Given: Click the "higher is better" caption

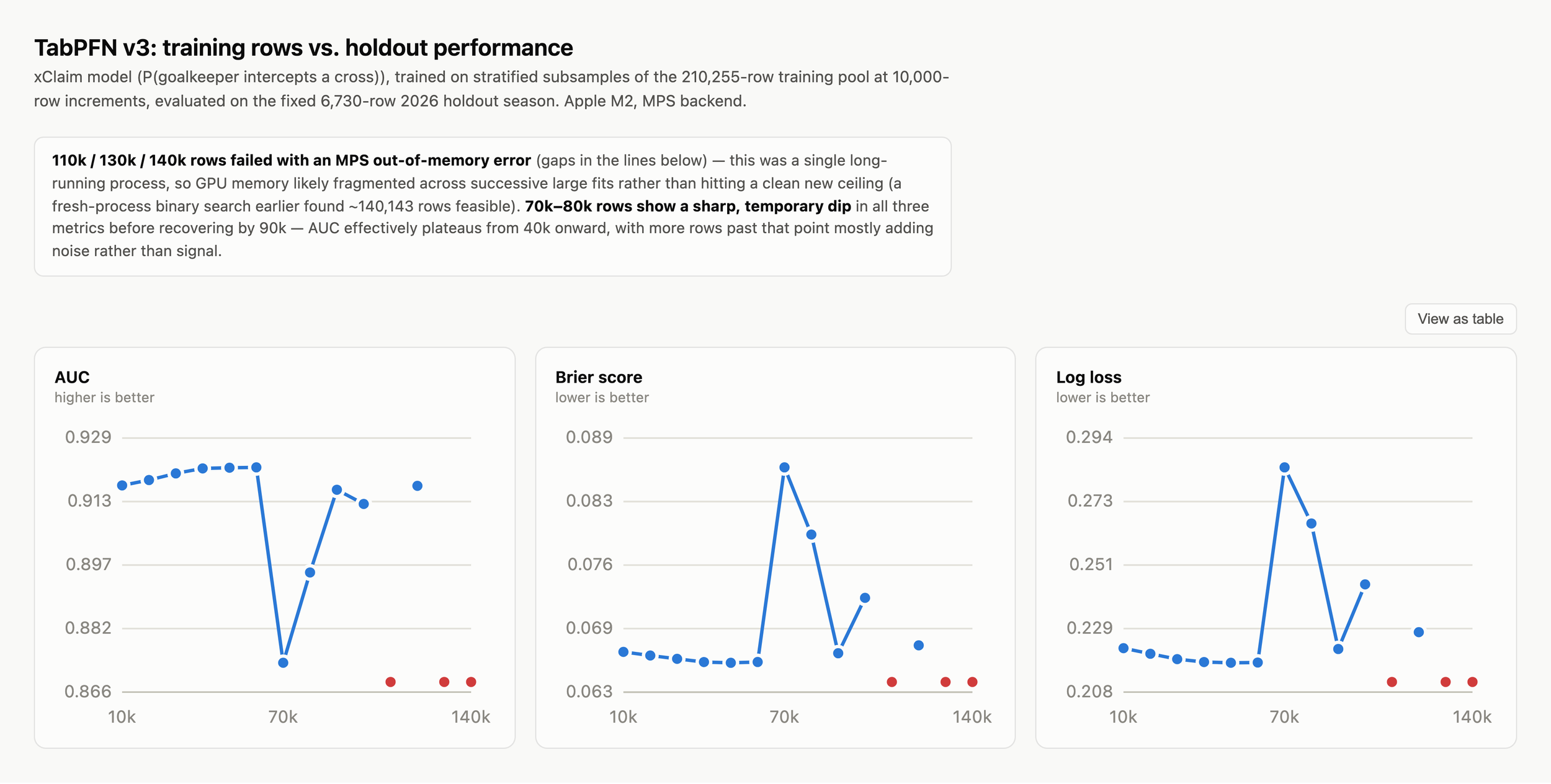Looking at the screenshot, I should click(x=104, y=398).
